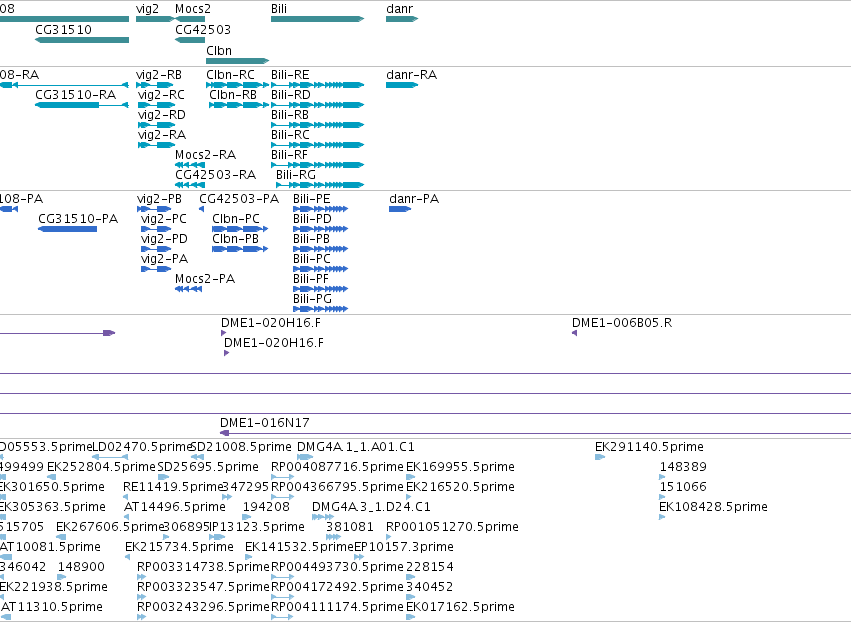The height and width of the screenshot is (622, 851).
Task: Click transcript label Bili-RG
Action: (x=296, y=175)
